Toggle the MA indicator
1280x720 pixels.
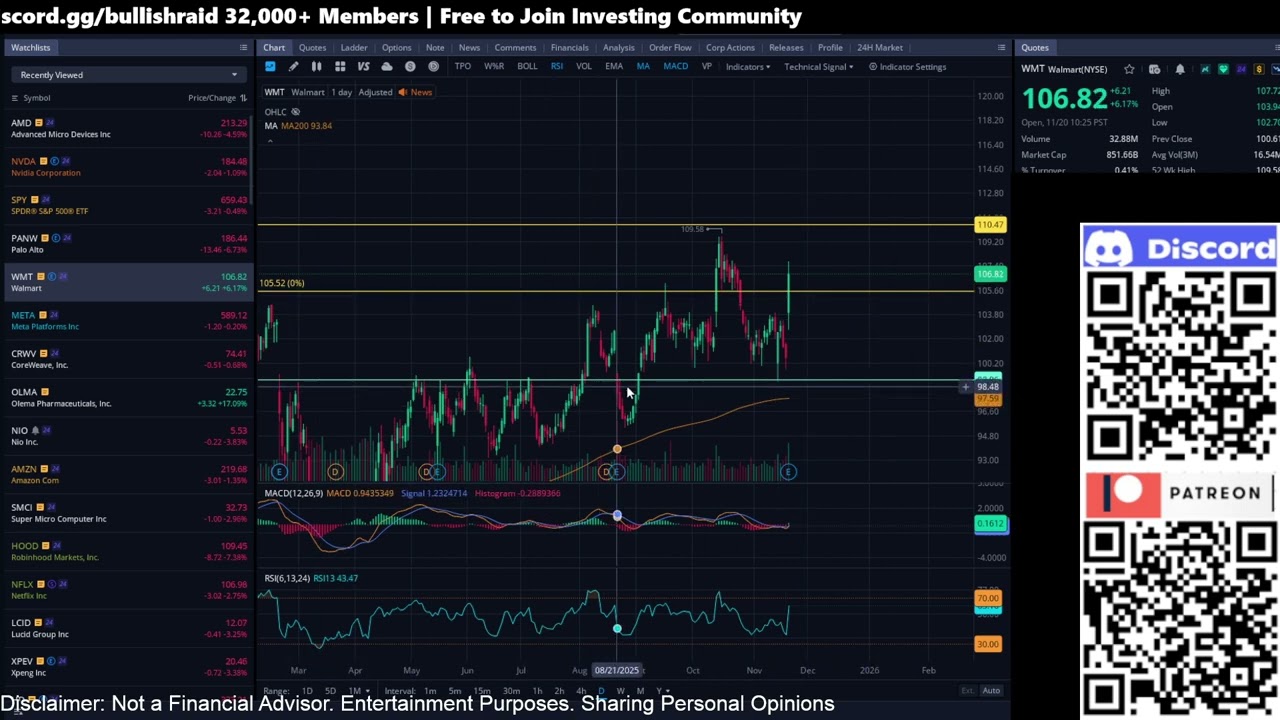point(643,67)
